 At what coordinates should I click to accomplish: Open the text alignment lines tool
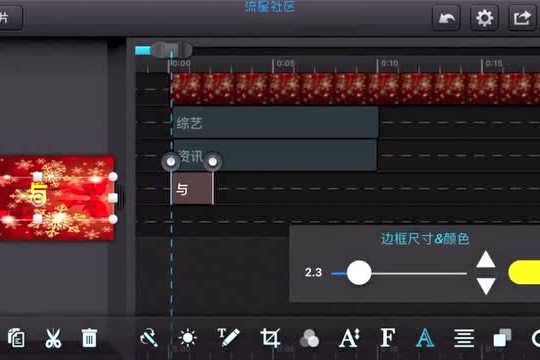coord(464,338)
